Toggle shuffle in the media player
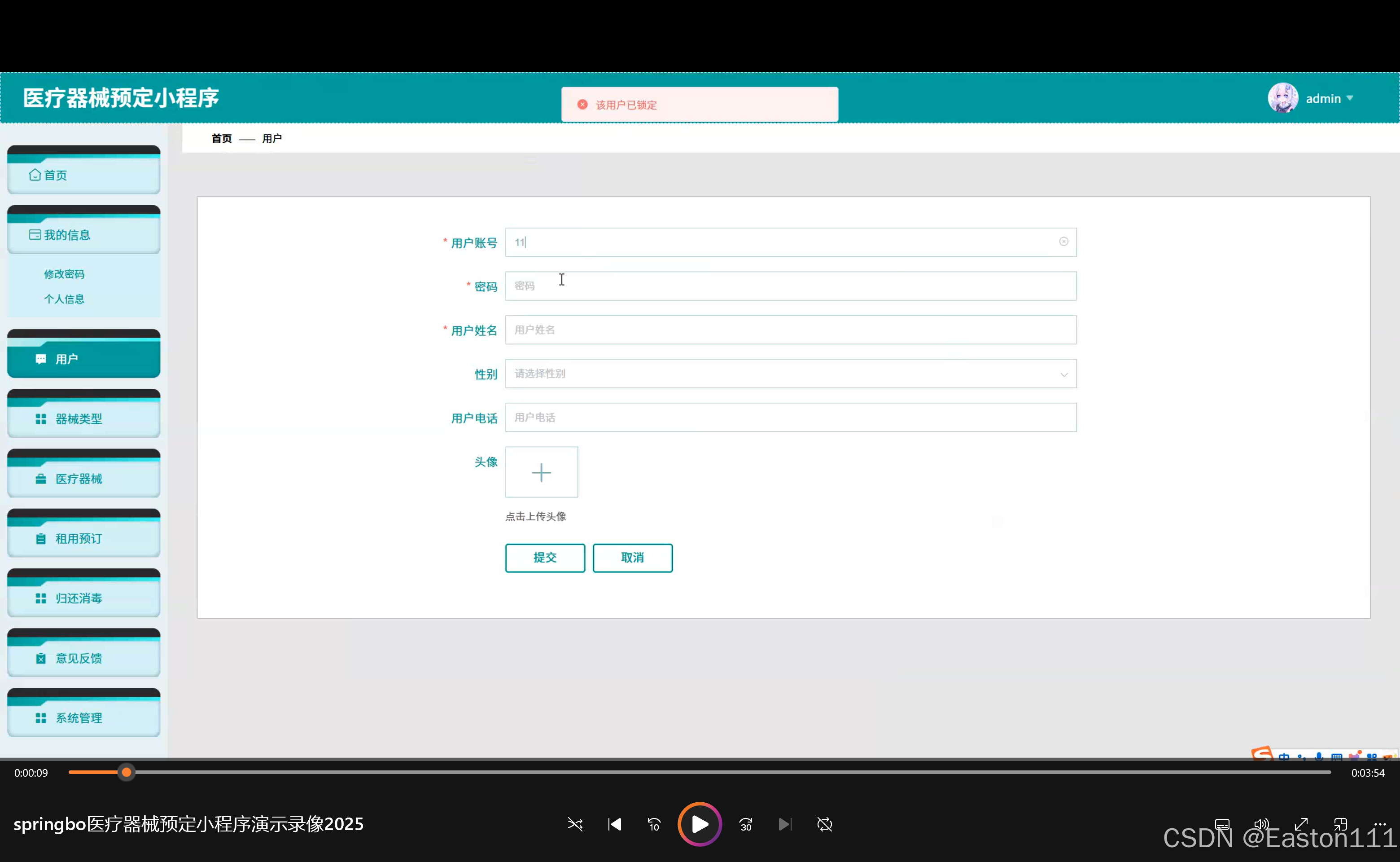The height and width of the screenshot is (862, 1400). [575, 824]
